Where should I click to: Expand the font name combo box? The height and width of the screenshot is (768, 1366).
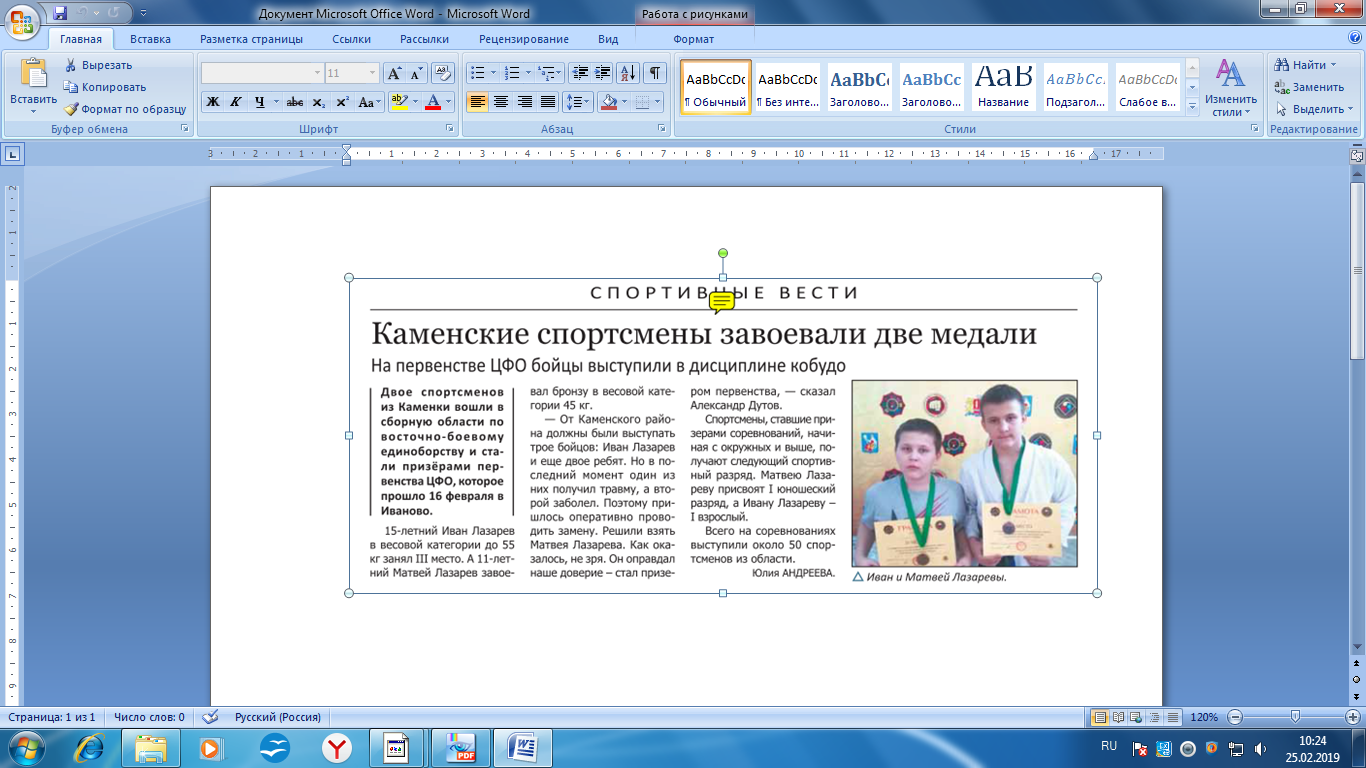(317, 73)
